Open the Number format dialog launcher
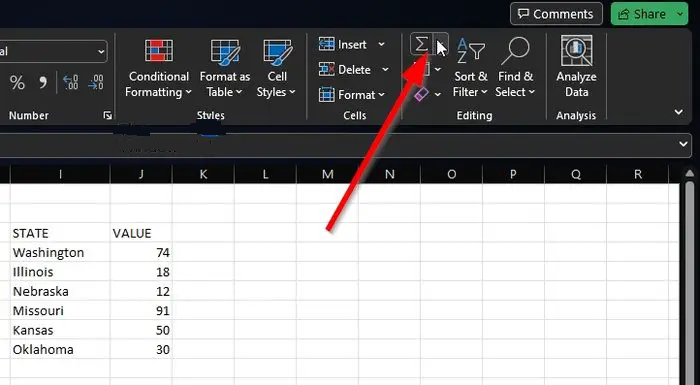The image size is (700, 385). pyautogui.click(x=108, y=116)
